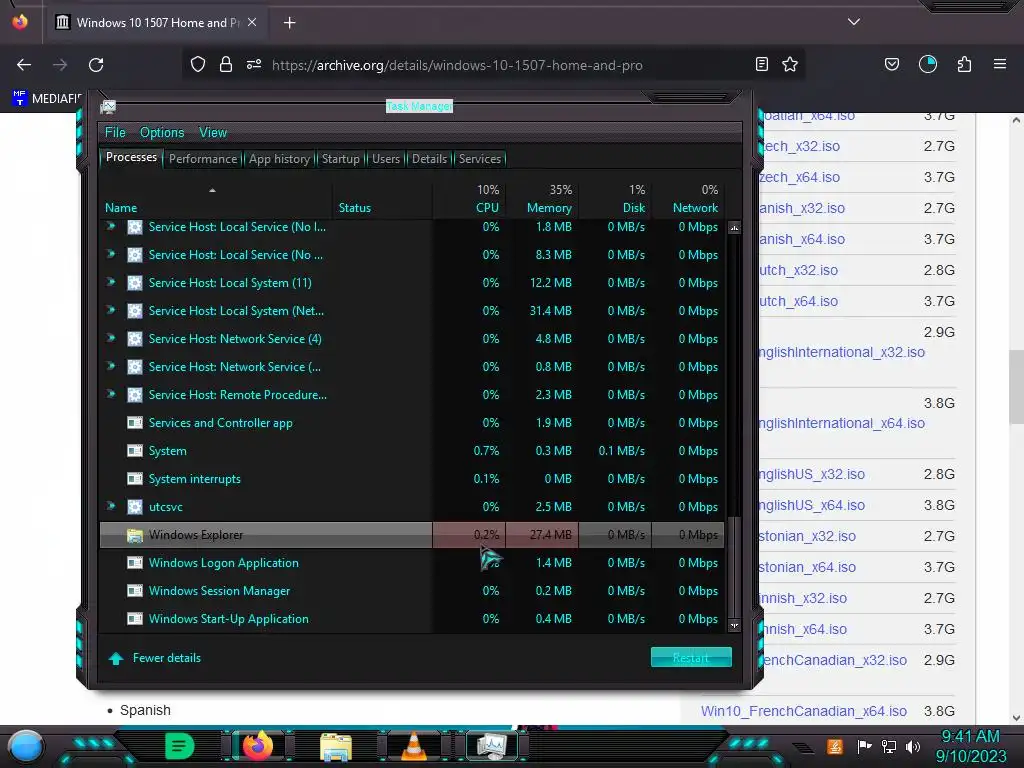
Task: Expand Service Host: Remote Procedure...
Action: 111,394
